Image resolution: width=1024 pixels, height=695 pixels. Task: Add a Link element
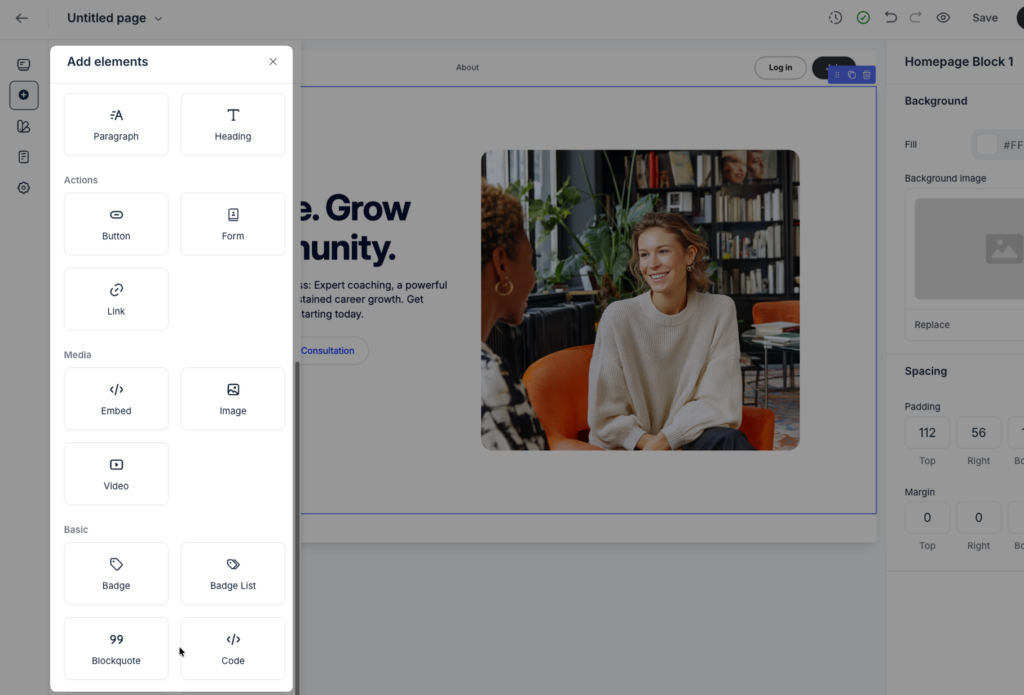116,299
